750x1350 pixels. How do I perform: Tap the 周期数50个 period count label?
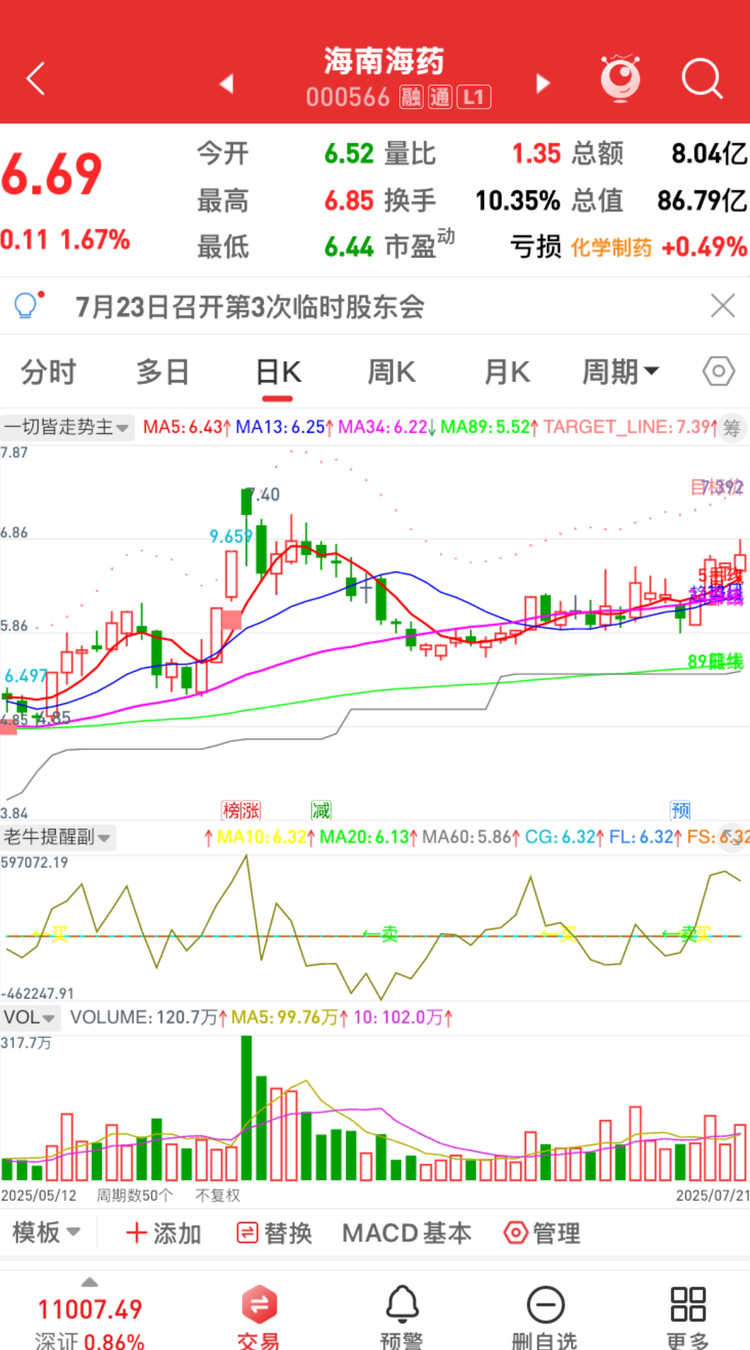click(134, 1195)
